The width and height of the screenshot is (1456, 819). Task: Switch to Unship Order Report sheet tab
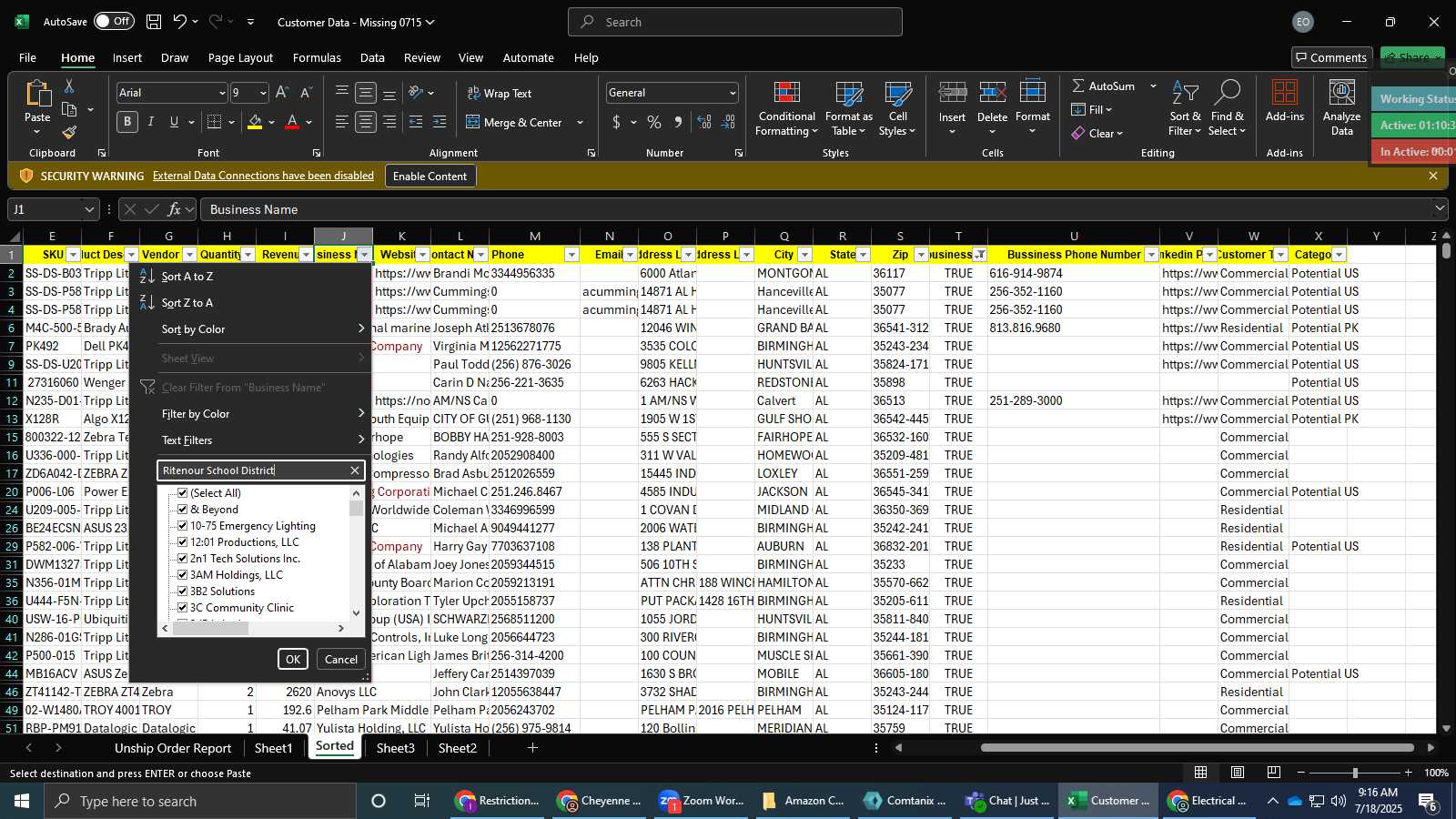[173, 748]
